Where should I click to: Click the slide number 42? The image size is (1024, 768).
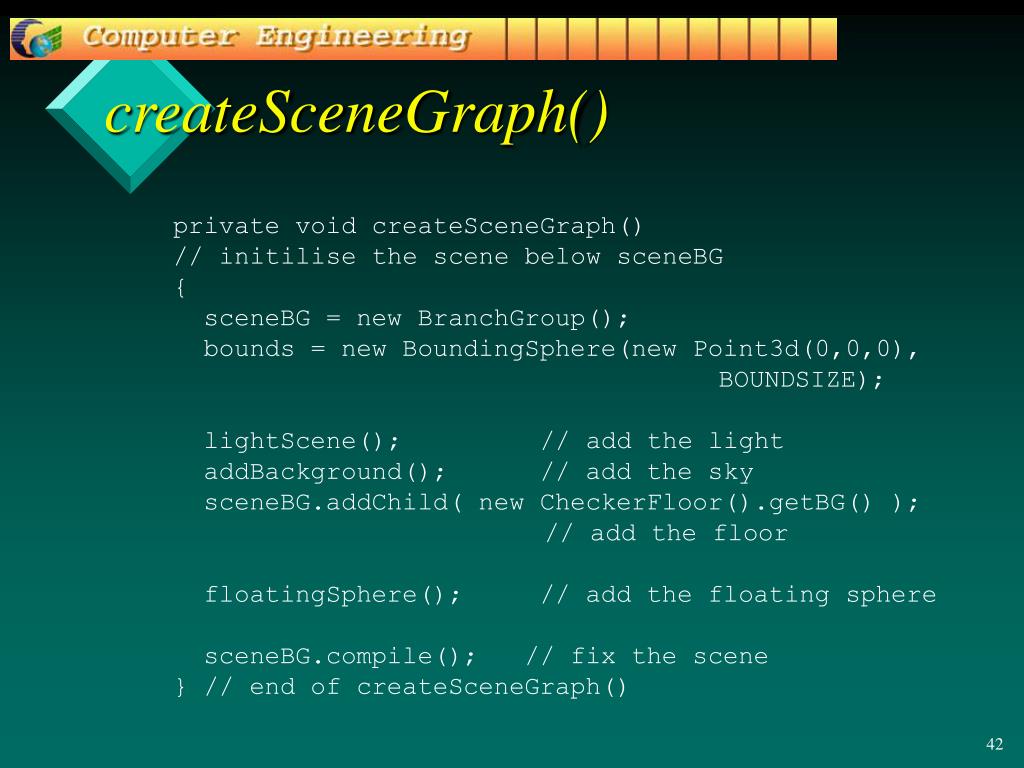994,744
